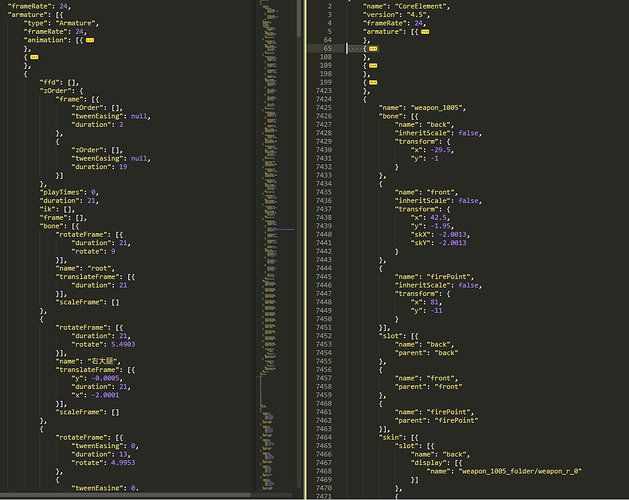Screen dimensions: 629x500
Task: Click "parent": "back" on line 7454
Action: (x=426, y=353)
